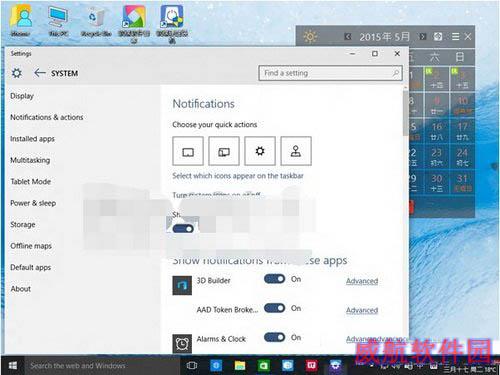500x375 pixels.
Task: Open the Recycle Bin desktop icon
Action: coord(96,21)
